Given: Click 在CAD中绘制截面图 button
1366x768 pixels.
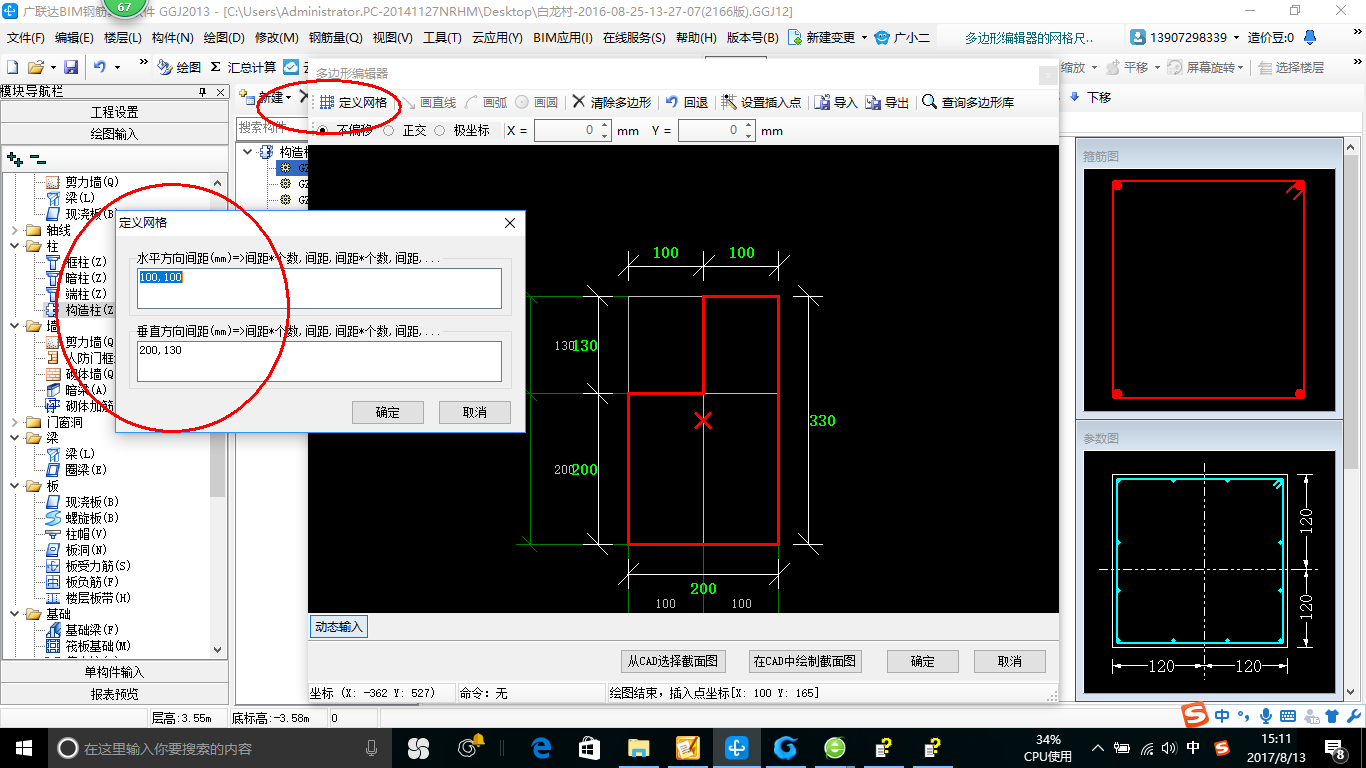Looking at the screenshot, I should coord(804,661).
